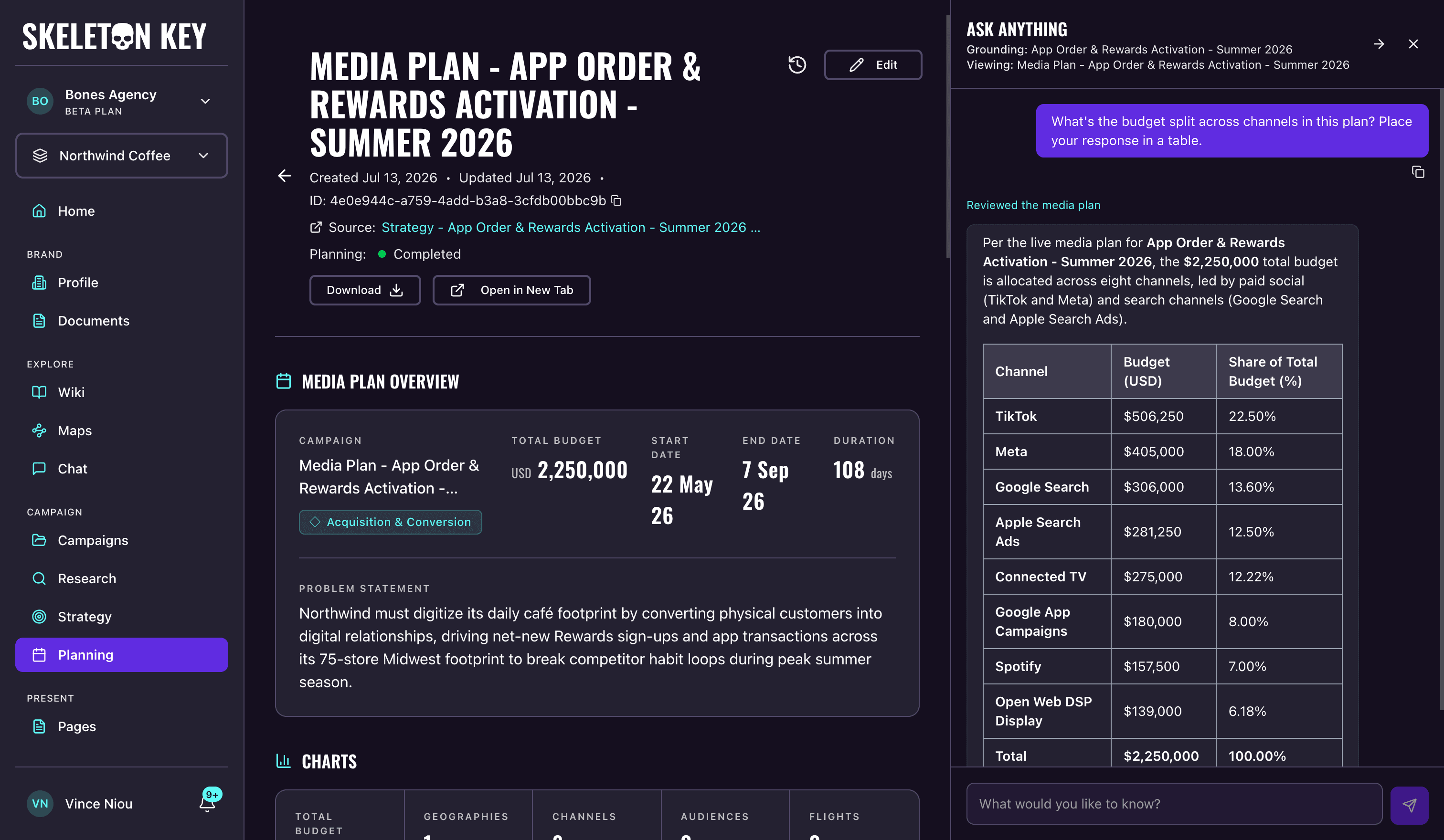Viewport: 1444px width, 840px height.
Task: Click the Spotify budget $157,500 cell
Action: click(1163, 666)
